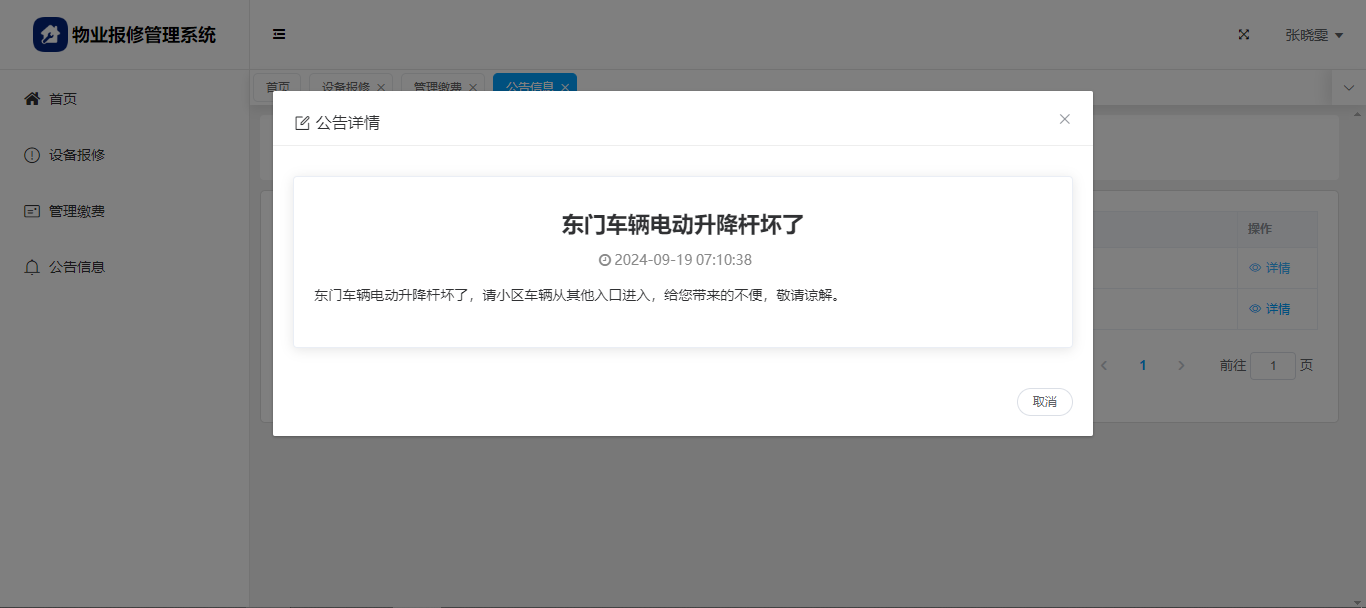Image resolution: width=1366 pixels, height=608 pixels.
Task: Click the fullscreen toggle icon in header
Action: tap(1244, 34)
